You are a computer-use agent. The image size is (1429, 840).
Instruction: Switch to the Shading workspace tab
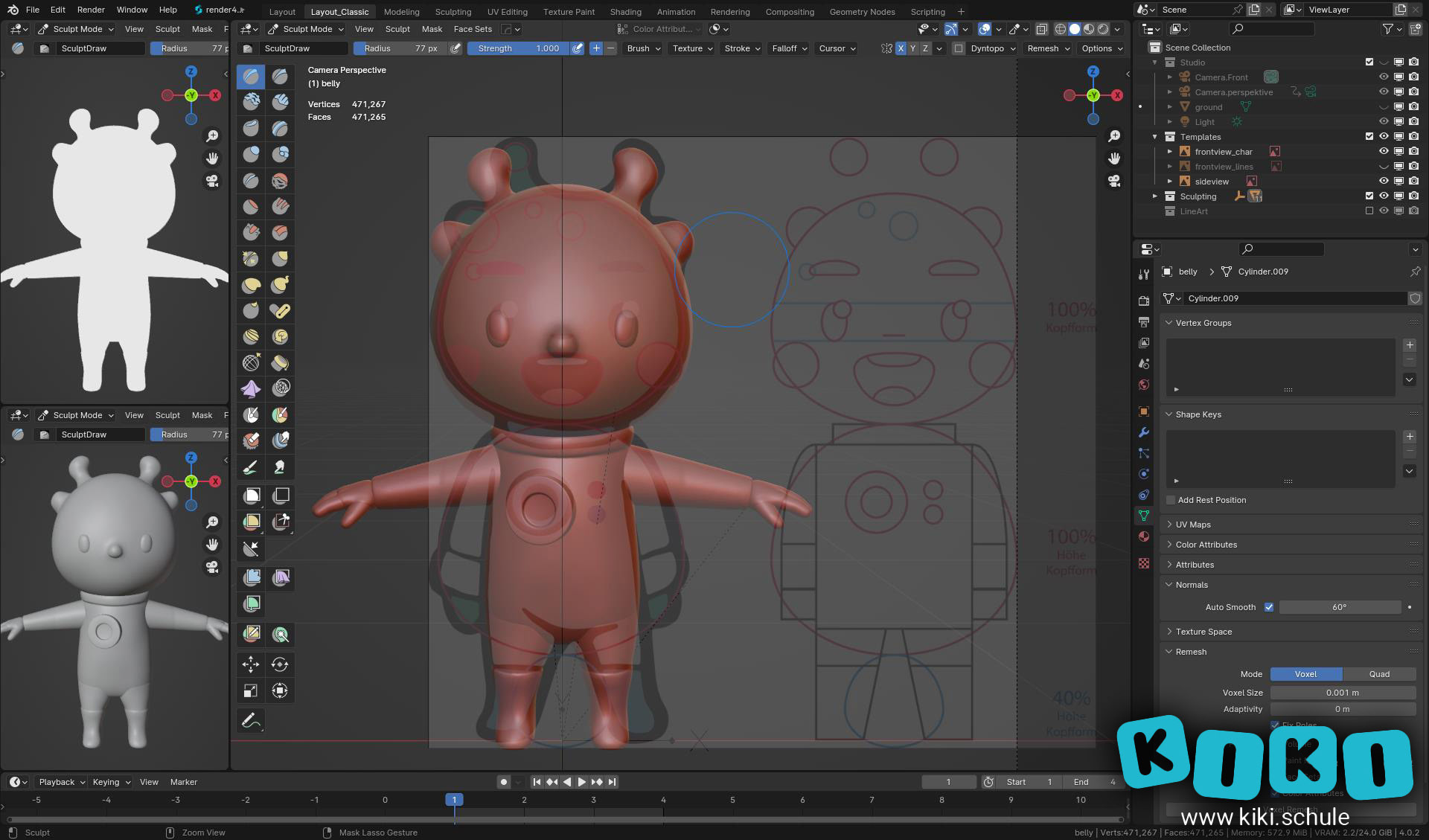(625, 11)
